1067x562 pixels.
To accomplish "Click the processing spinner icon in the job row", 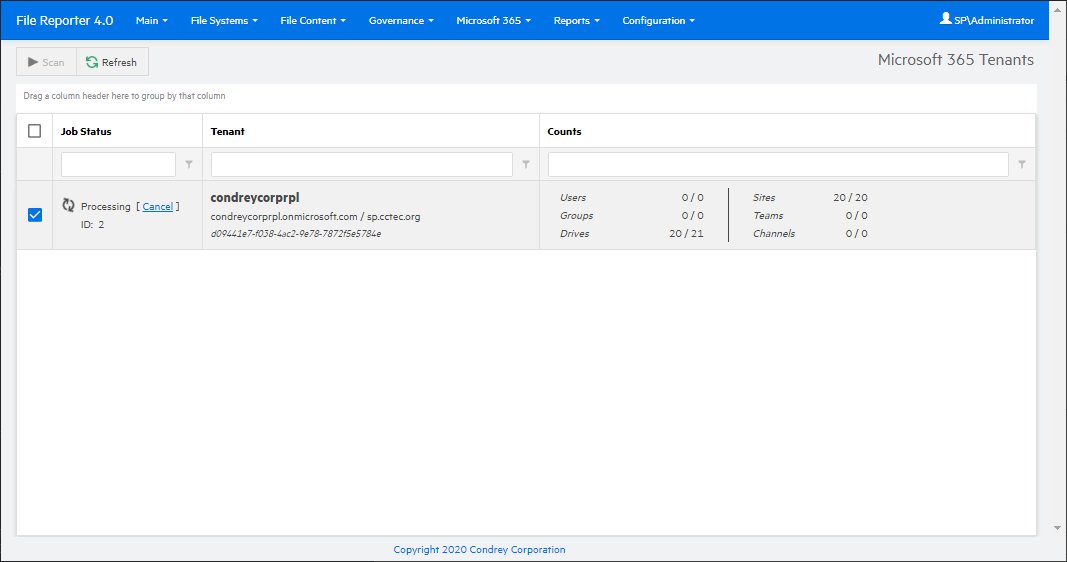I will click(68, 206).
